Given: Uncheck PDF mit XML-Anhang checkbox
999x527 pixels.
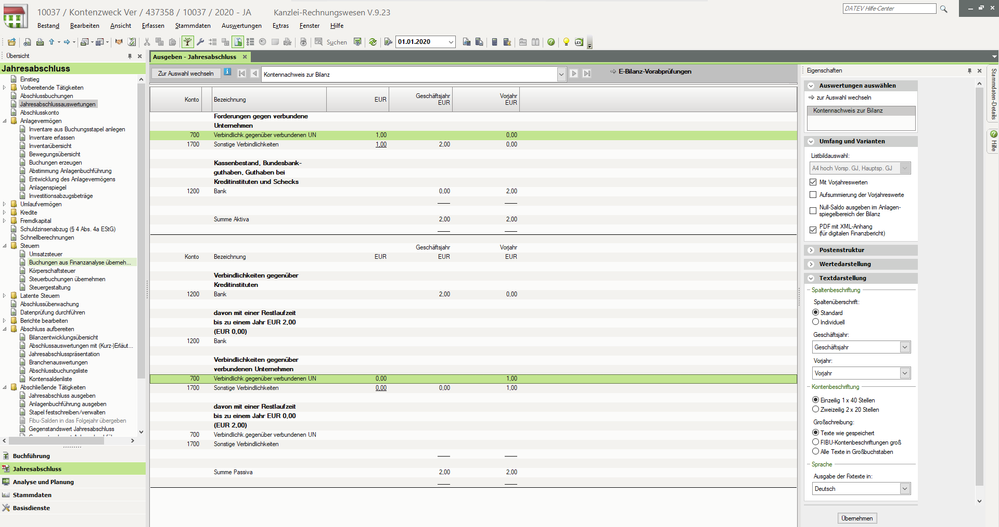Looking at the screenshot, I should (x=813, y=229).
